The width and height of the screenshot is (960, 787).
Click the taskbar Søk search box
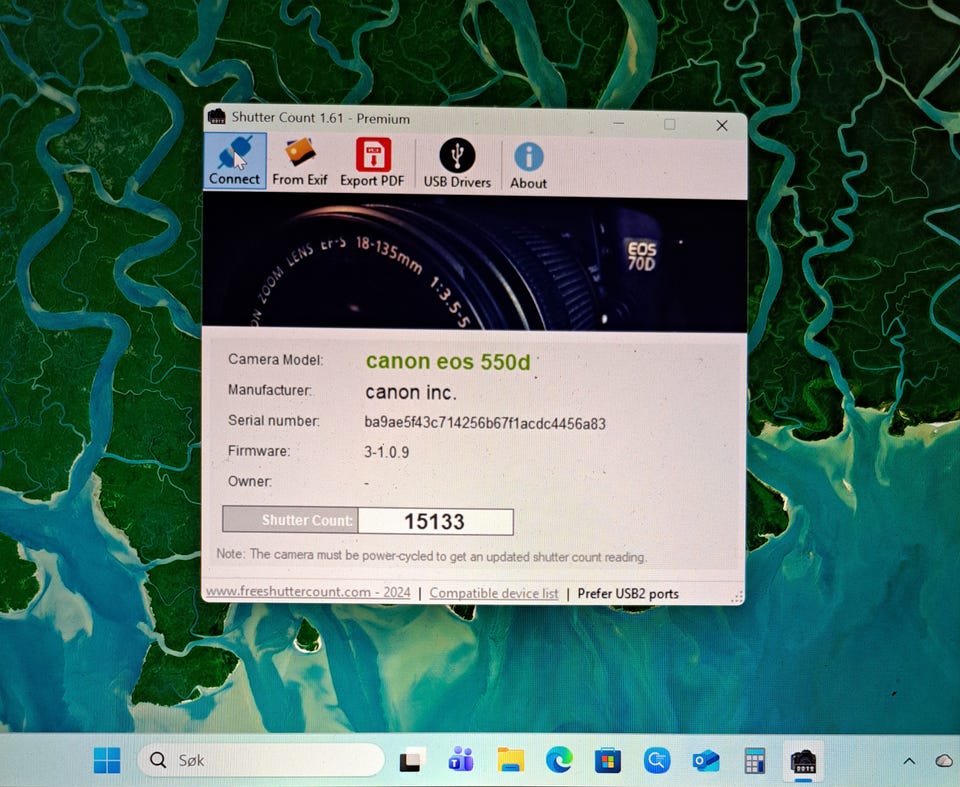261,760
